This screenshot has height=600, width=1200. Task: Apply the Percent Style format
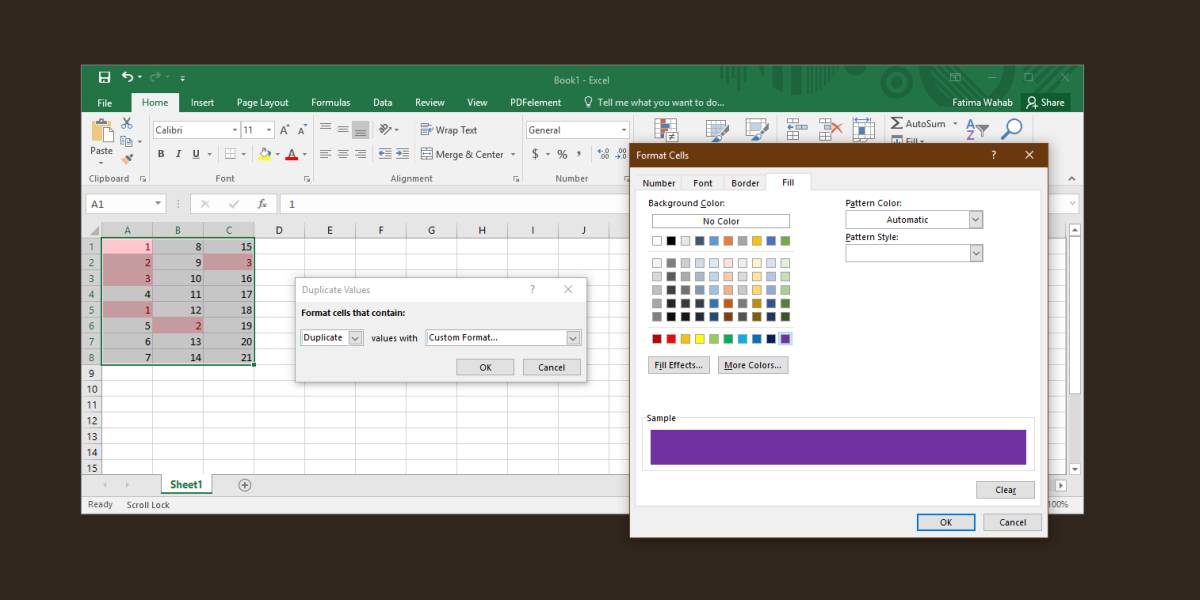point(562,154)
